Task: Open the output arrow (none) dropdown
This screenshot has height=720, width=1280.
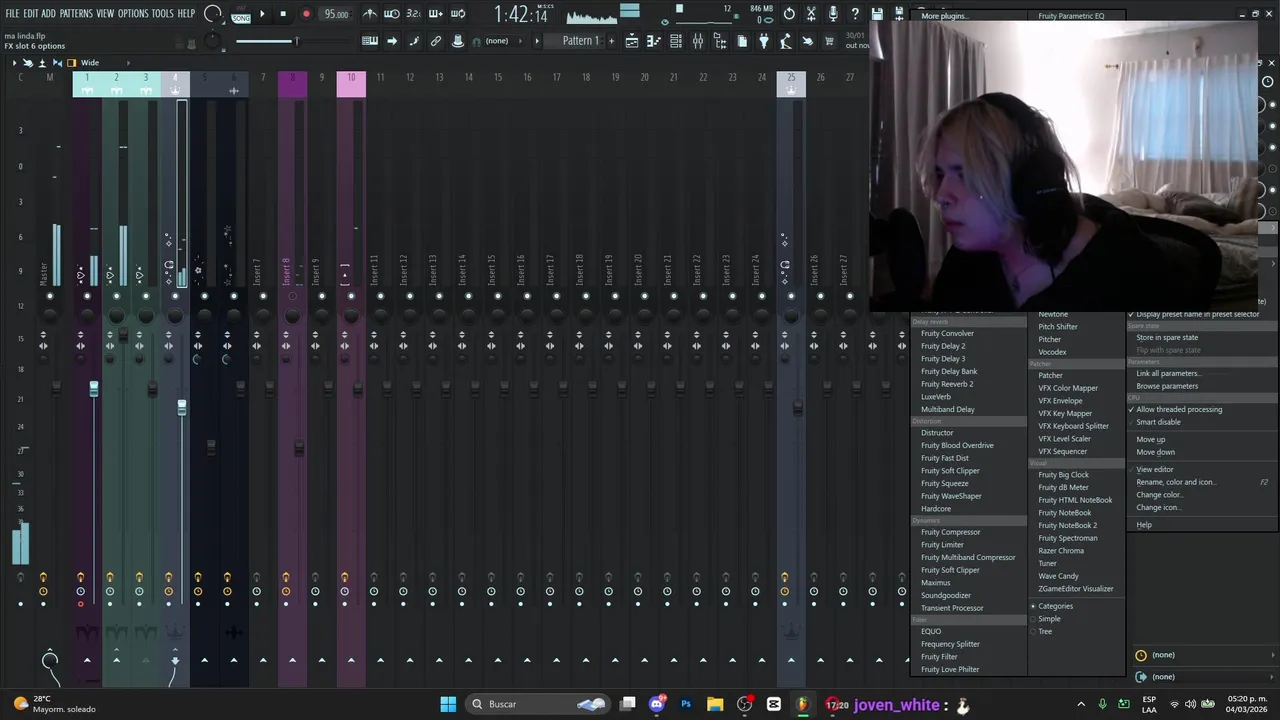Action: coord(1205,677)
